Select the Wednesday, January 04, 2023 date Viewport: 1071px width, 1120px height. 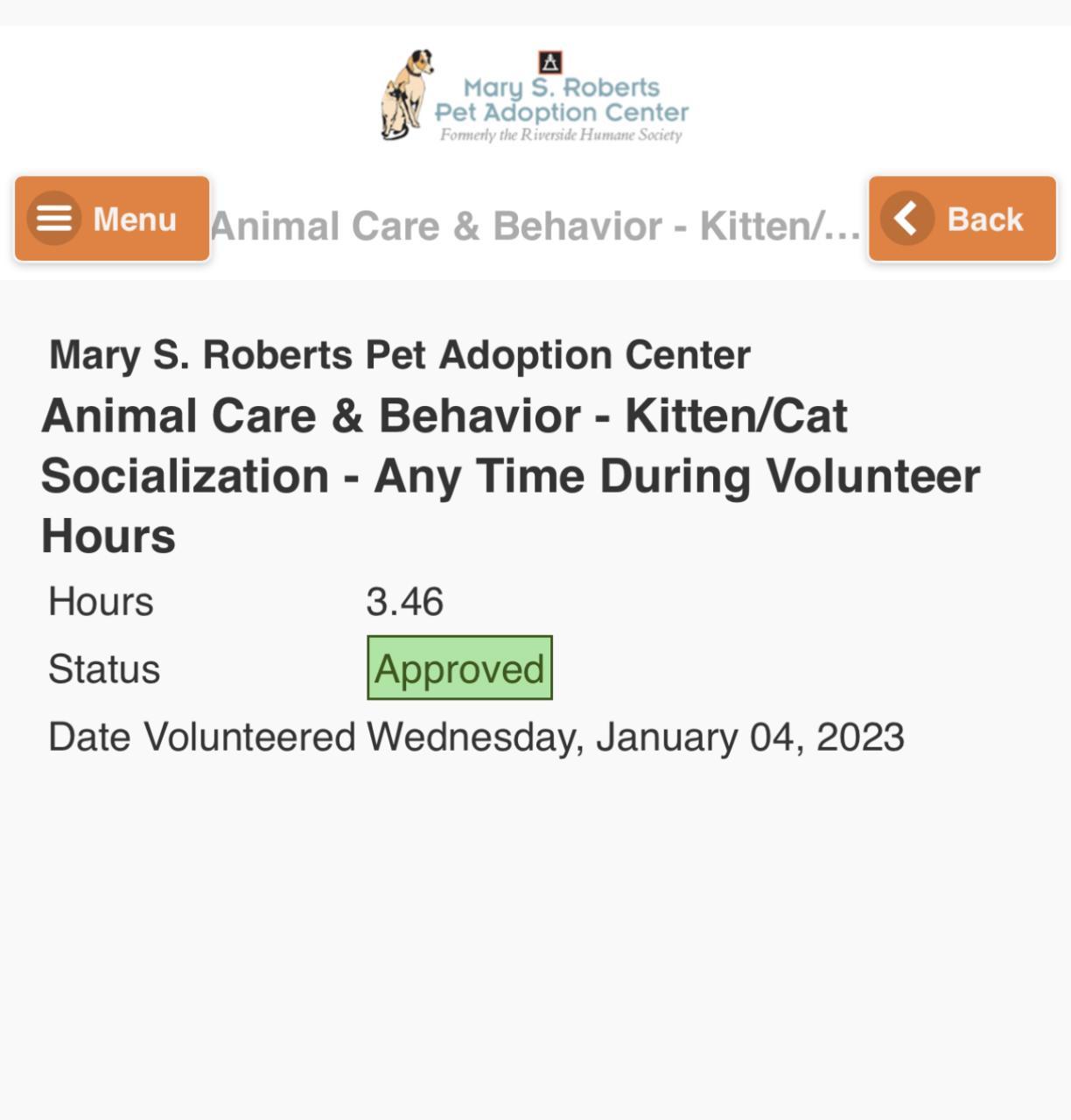pyautogui.click(x=635, y=737)
